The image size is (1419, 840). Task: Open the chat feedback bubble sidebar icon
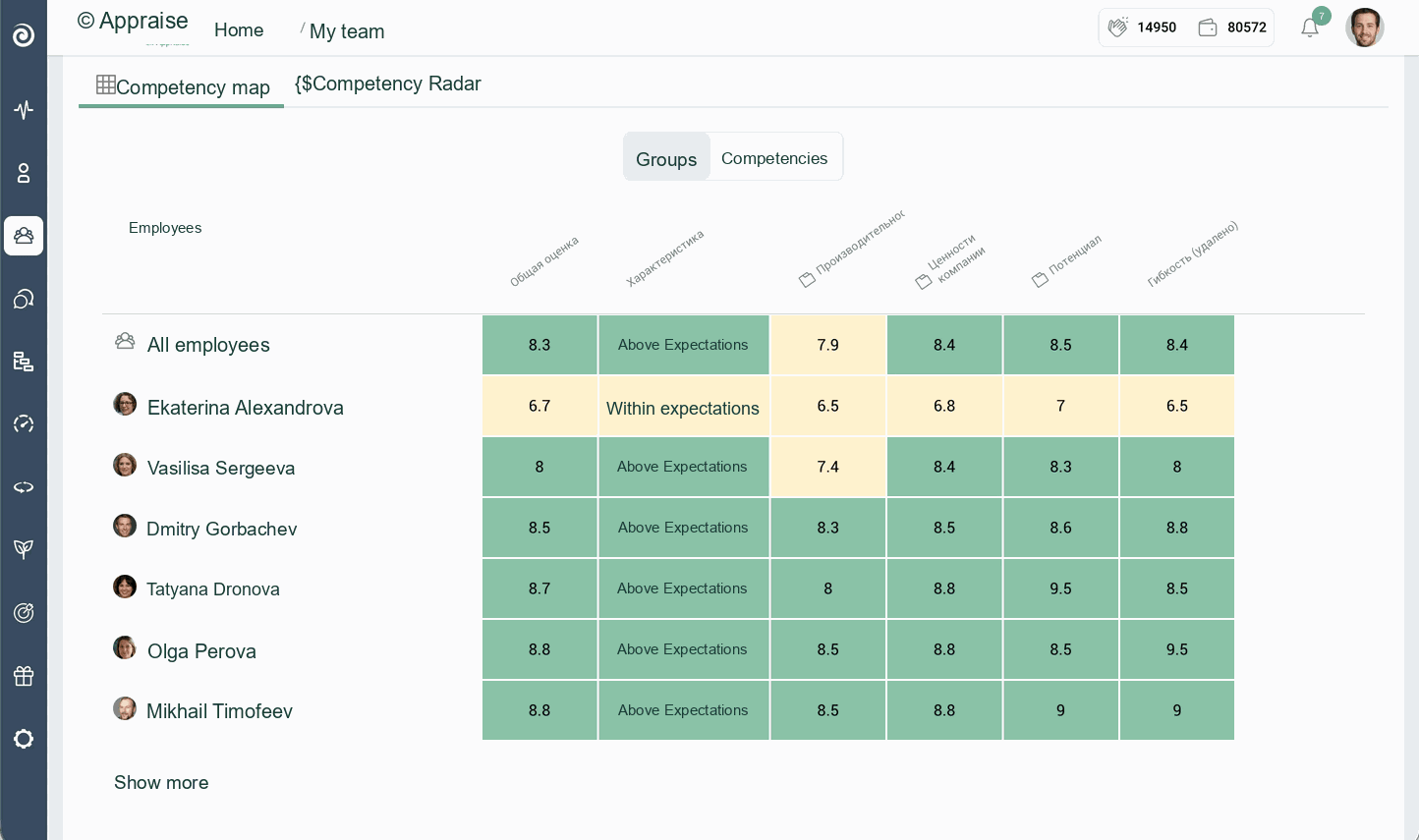coord(24,299)
